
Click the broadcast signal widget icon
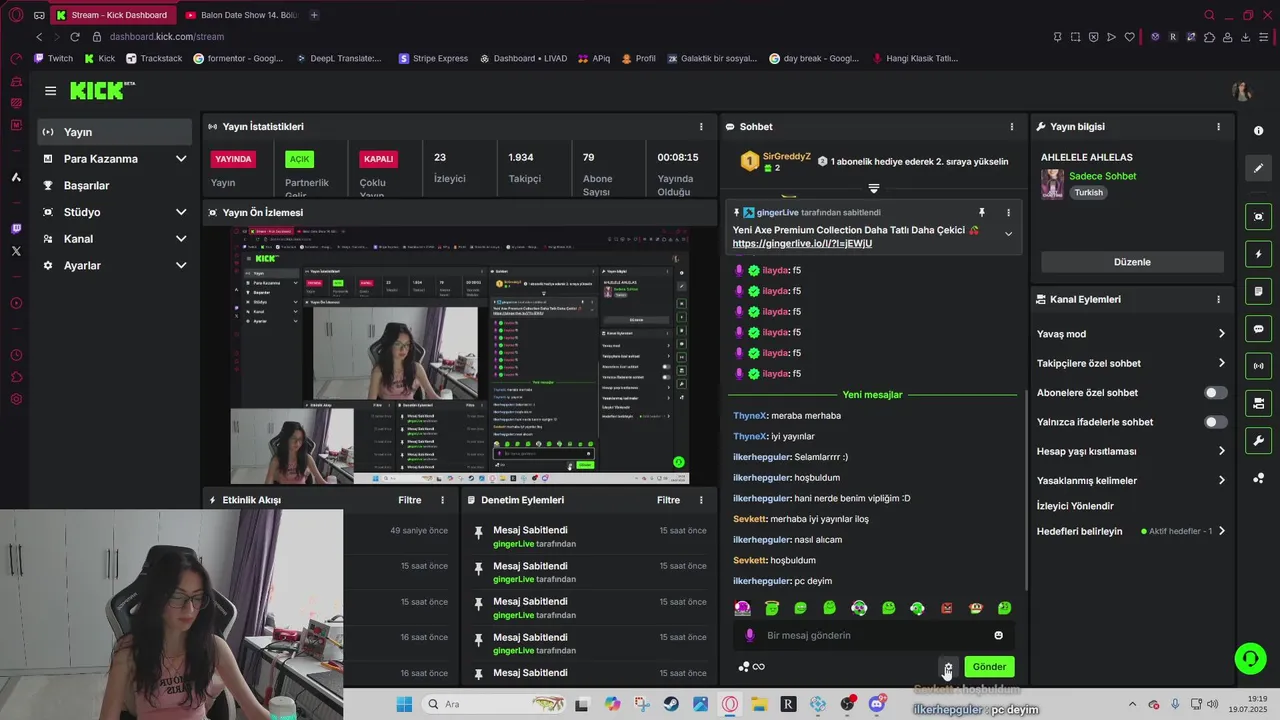[x=1258, y=366]
